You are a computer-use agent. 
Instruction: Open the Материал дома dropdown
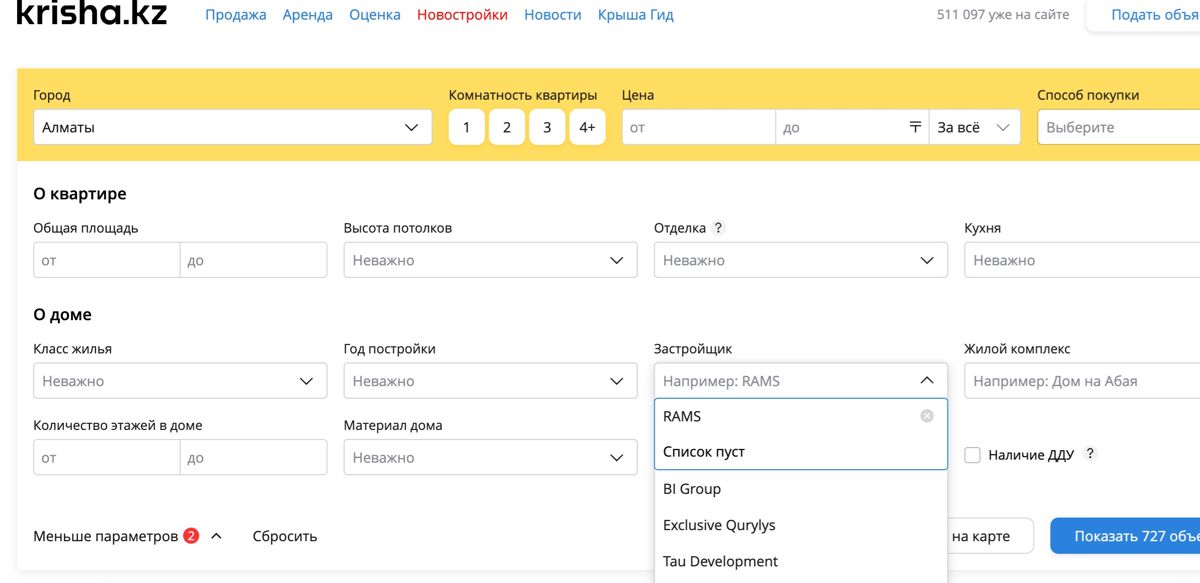tap(490, 458)
